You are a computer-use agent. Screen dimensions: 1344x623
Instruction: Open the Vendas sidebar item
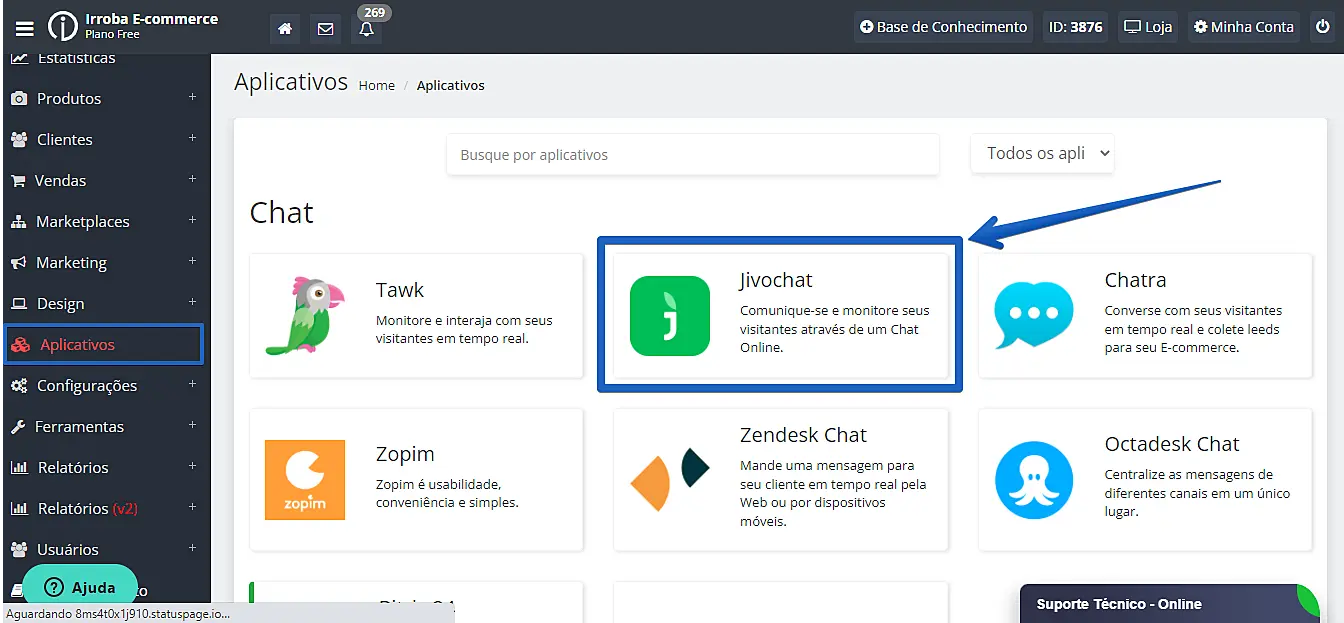[x=60, y=180]
